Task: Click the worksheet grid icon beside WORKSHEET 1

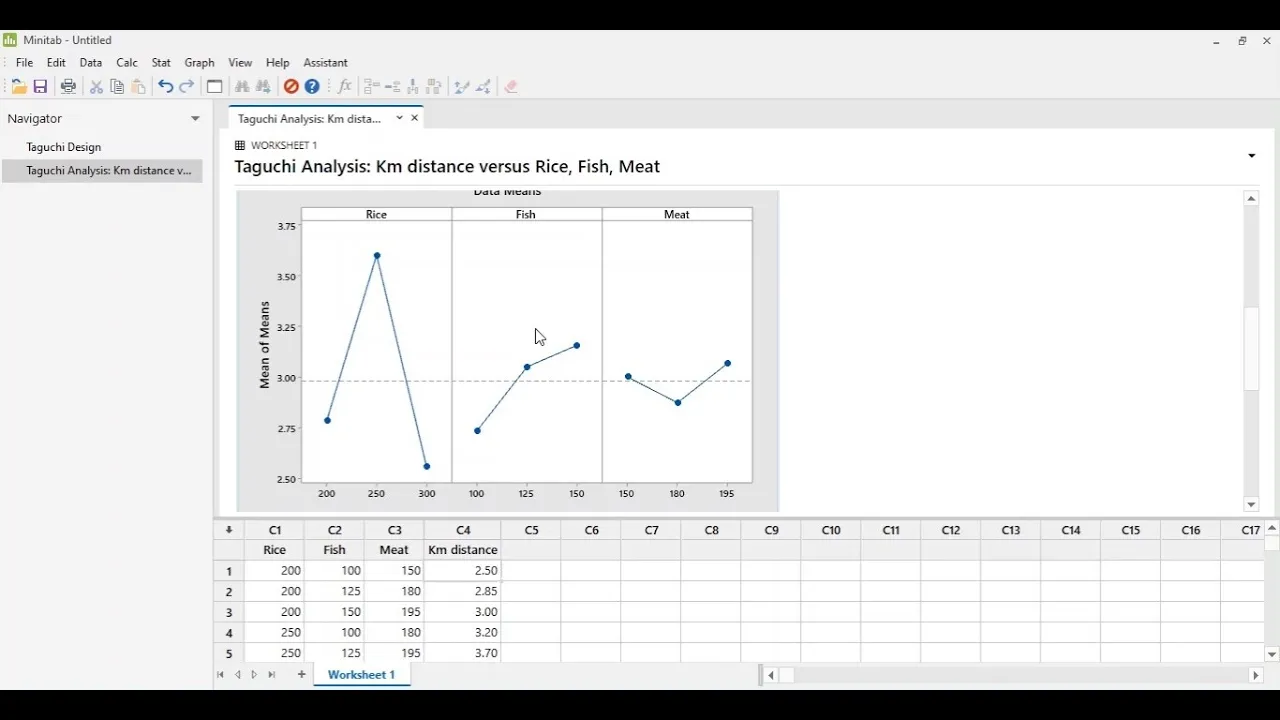Action: 240,145
